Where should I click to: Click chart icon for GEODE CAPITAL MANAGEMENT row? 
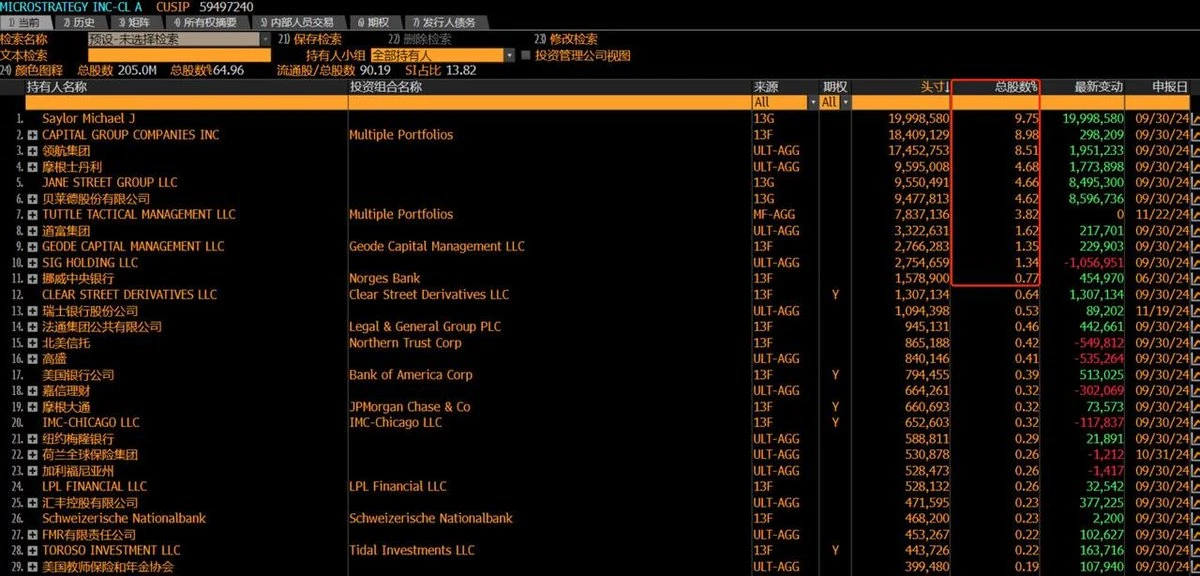click(x=1194, y=247)
